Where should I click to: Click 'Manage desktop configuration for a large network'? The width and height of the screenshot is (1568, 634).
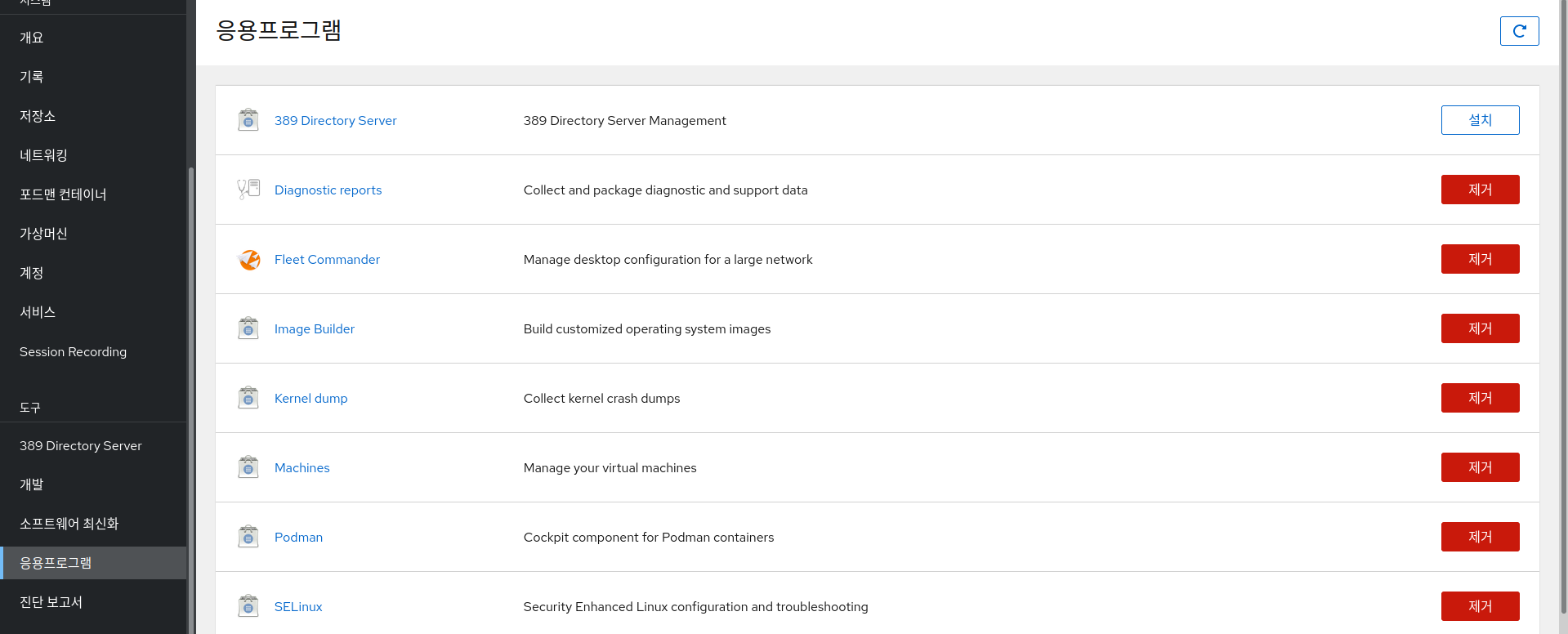pyautogui.click(x=668, y=259)
